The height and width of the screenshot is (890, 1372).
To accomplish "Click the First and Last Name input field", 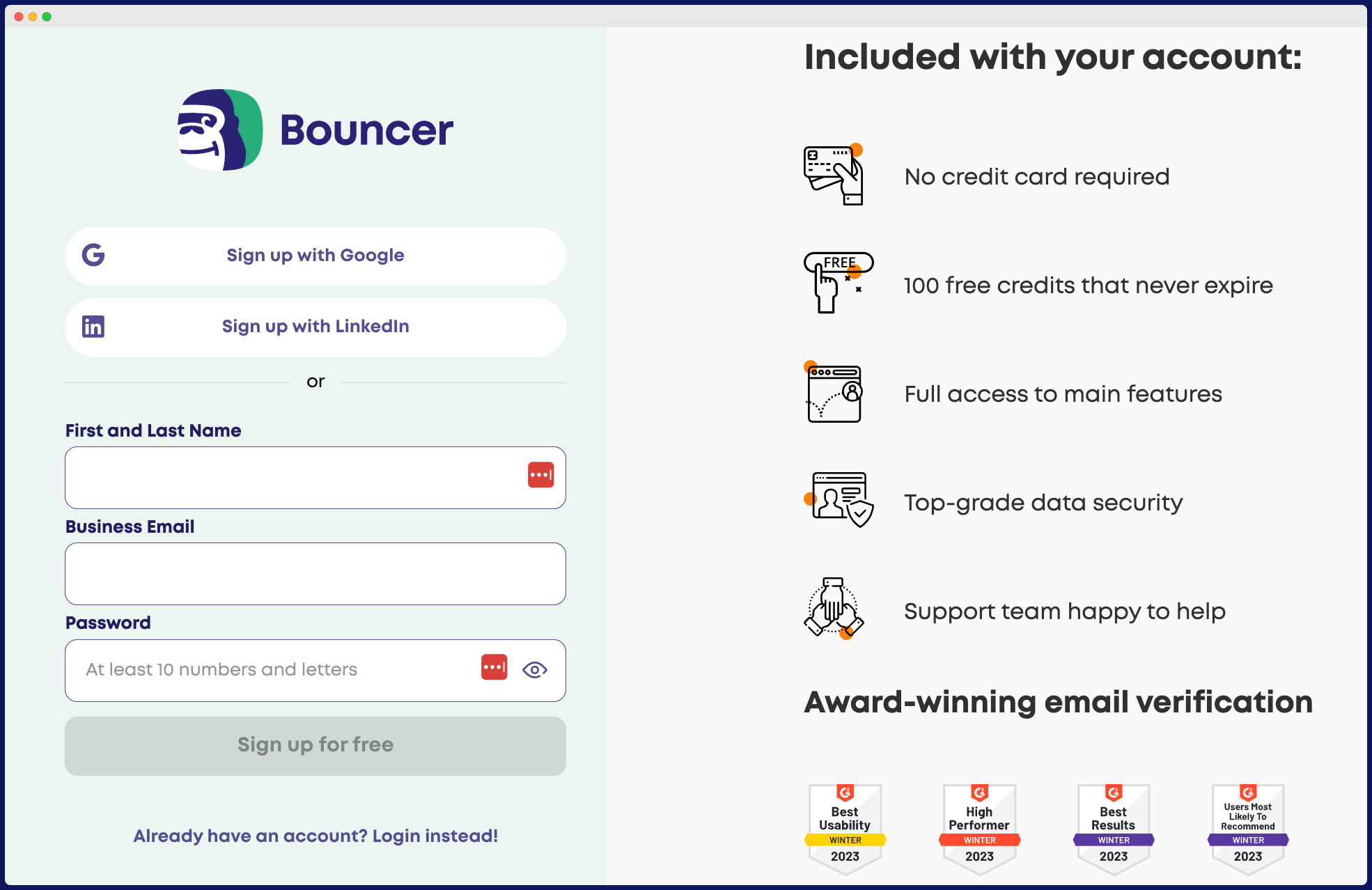I will pyautogui.click(x=315, y=476).
